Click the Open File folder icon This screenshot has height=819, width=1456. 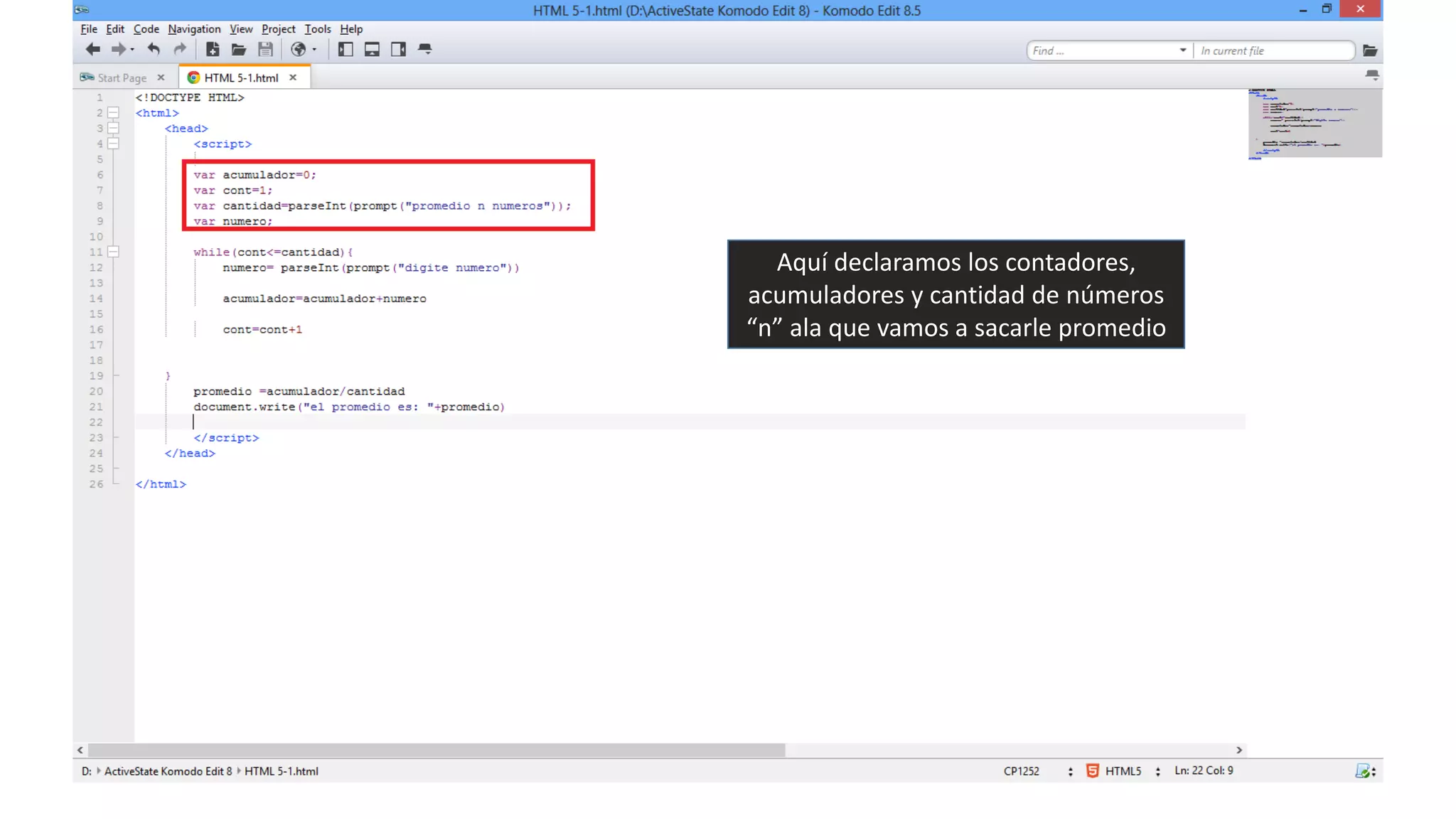coord(239,49)
